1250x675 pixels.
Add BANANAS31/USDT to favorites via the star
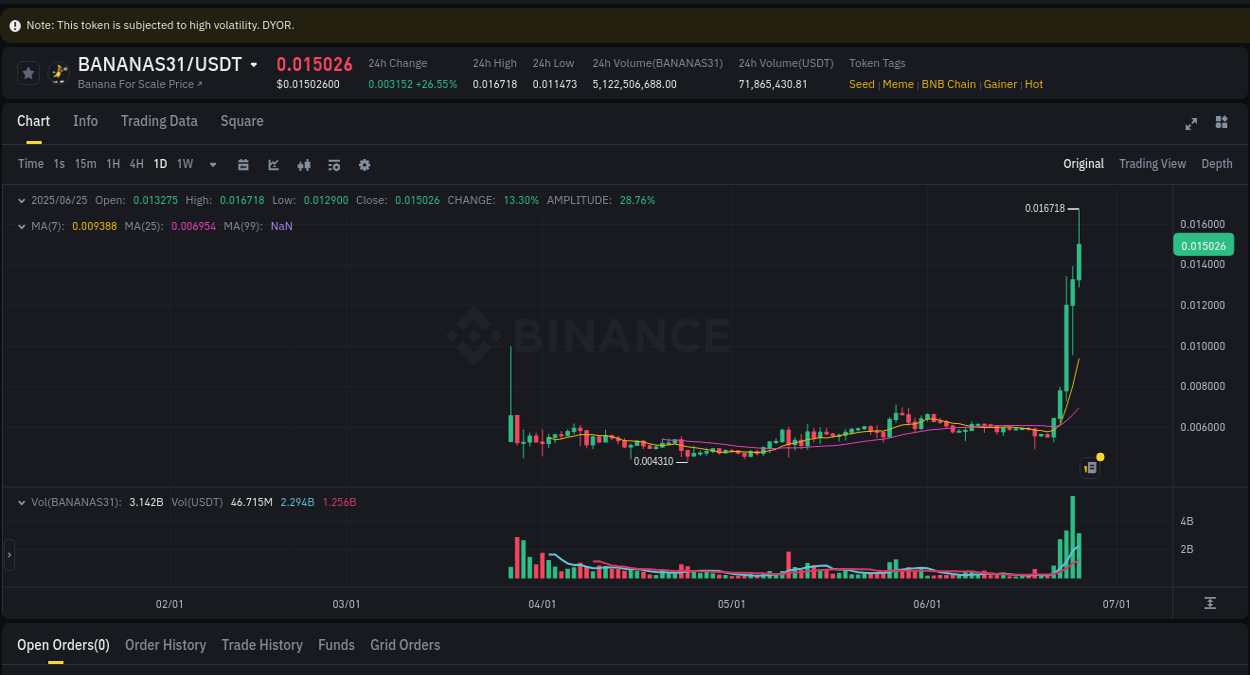27,72
